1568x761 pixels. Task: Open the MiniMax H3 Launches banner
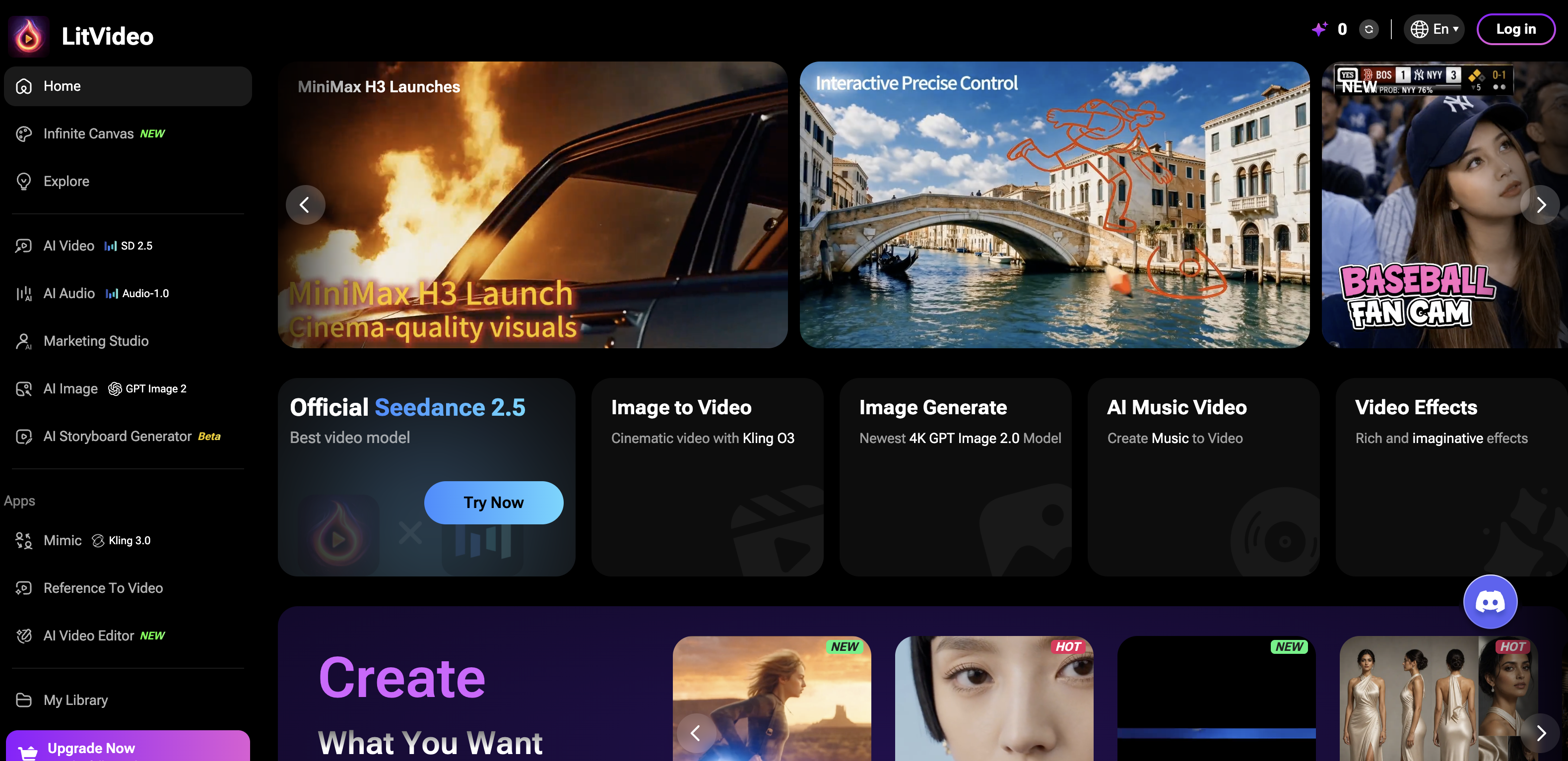pos(532,205)
